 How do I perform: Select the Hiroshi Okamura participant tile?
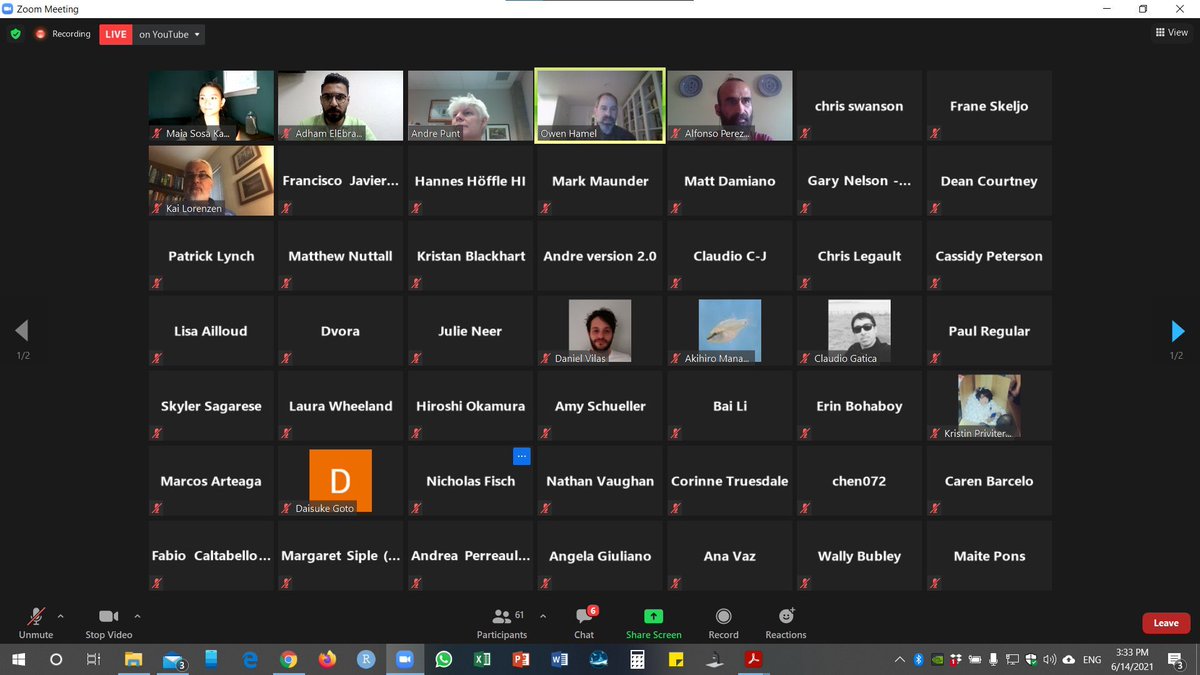click(x=470, y=406)
